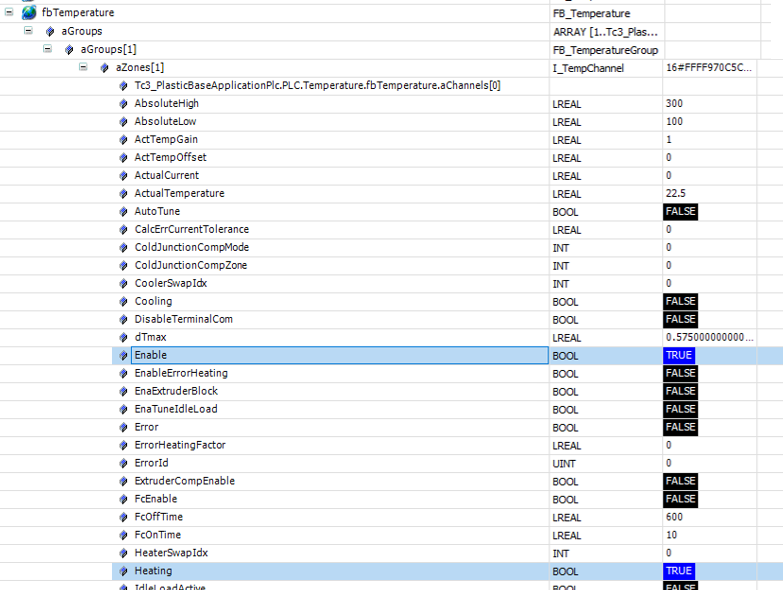Collapse the aZones[1] node
This screenshot has height=590, width=783.
pyautogui.click(x=83, y=66)
